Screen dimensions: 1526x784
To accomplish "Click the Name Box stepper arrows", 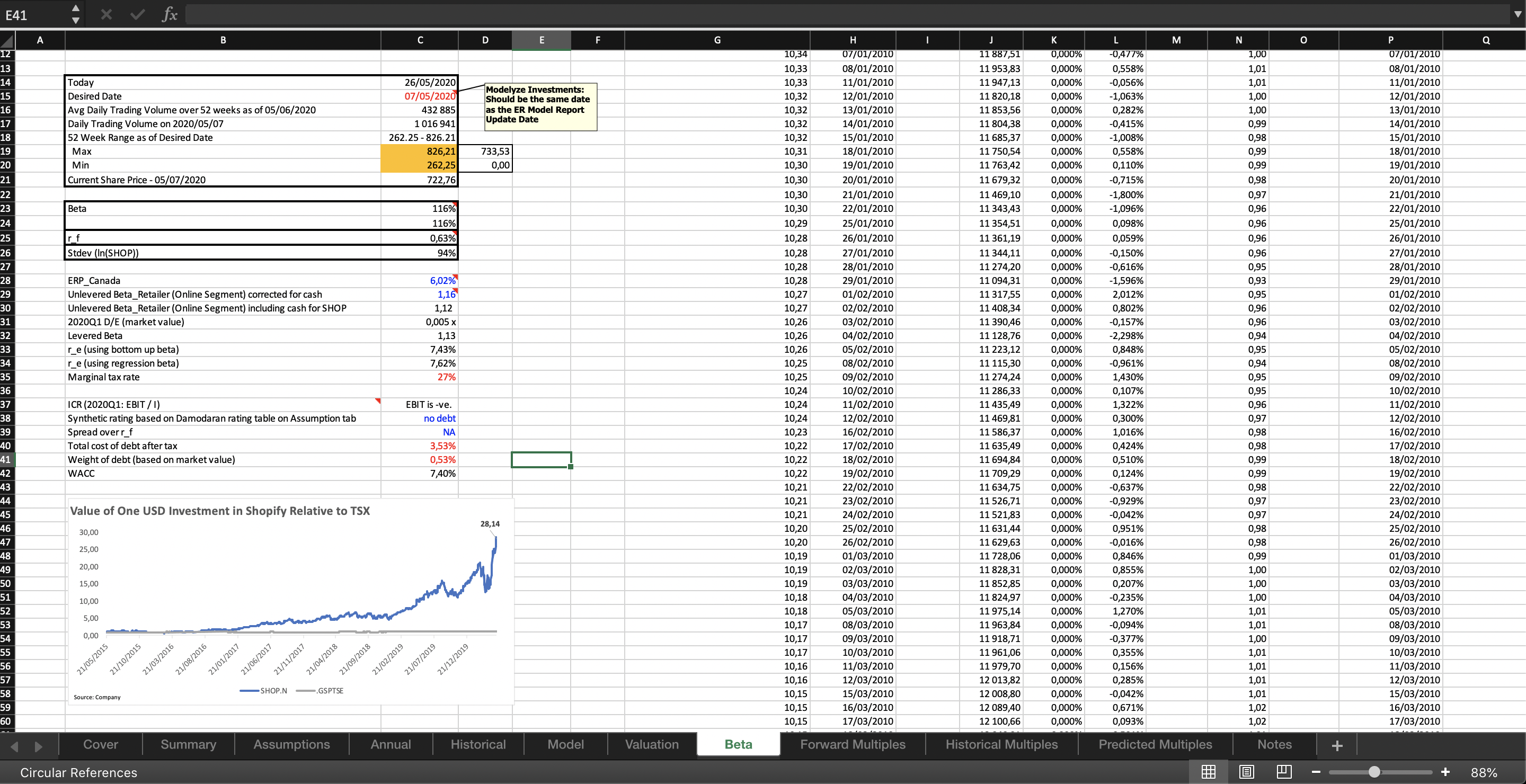I will (75, 14).
